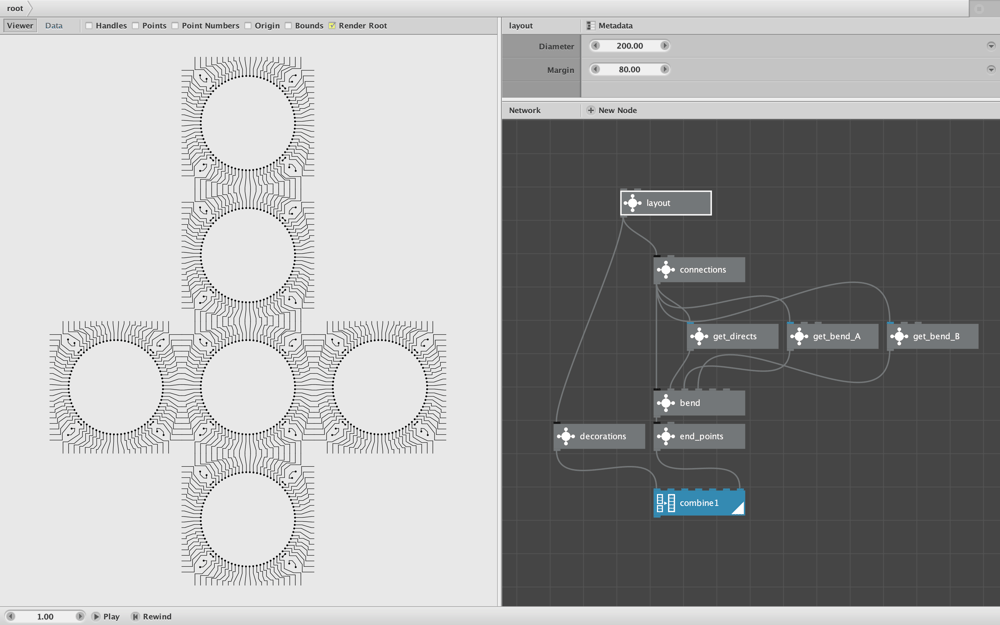Open the Margin parameter dropdown arrow
Screen dimensions: 1000x625
[x=990, y=70]
